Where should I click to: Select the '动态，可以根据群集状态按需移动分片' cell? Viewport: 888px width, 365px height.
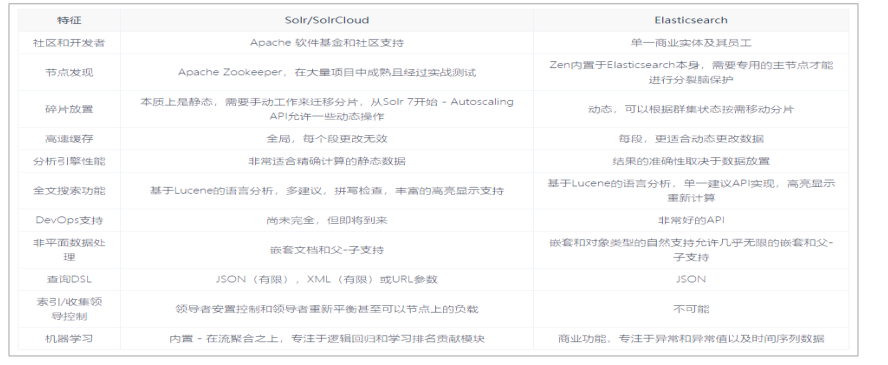691,109
